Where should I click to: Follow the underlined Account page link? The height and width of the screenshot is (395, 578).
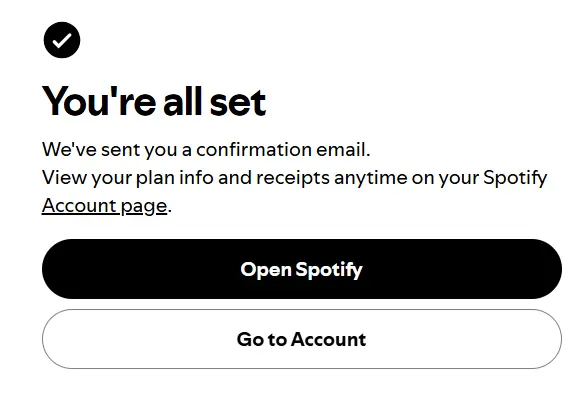pyautogui.click(x=105, y=206)
